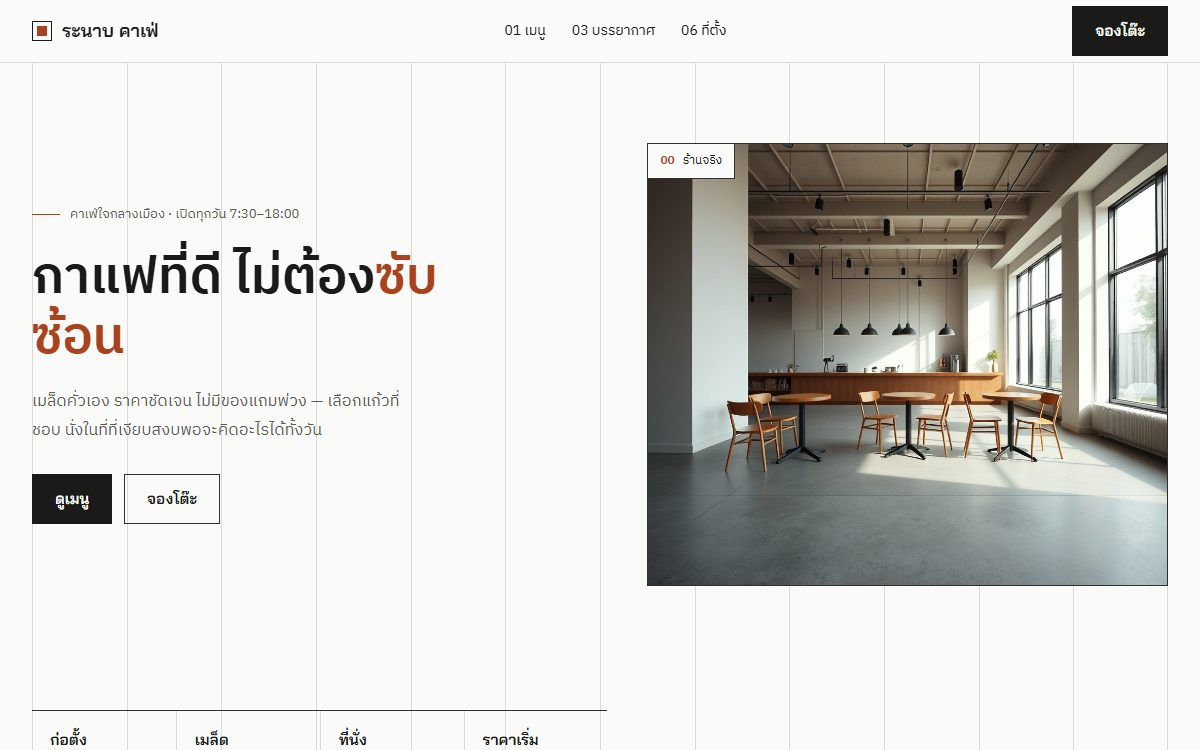
Task: Open the 03 บรรยากาศ navigation item
Action: (613, 30)
